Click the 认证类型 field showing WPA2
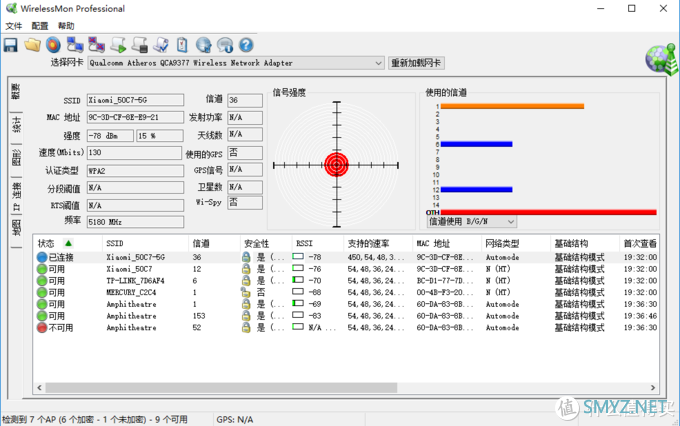Viewport: 680px width, 426px height. pyautogui.click(x=135, y=171)
